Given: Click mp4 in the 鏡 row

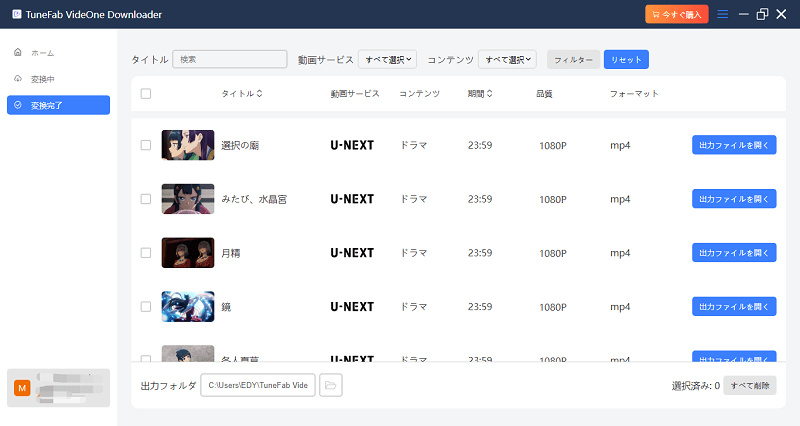Looking at the screenshot, I should pos(620,307).
